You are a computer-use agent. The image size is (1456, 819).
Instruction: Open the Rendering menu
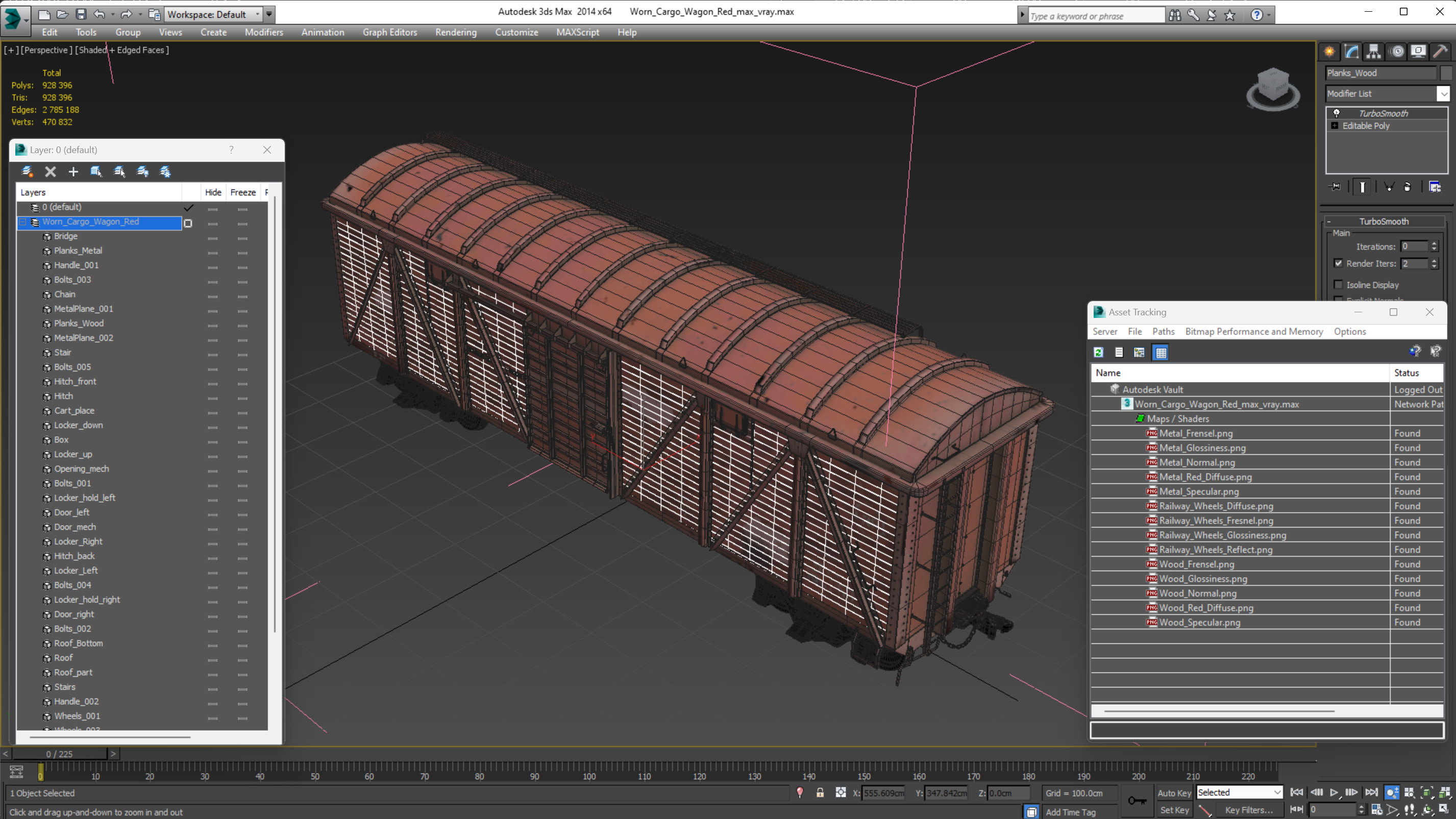(x=456, y=32)
